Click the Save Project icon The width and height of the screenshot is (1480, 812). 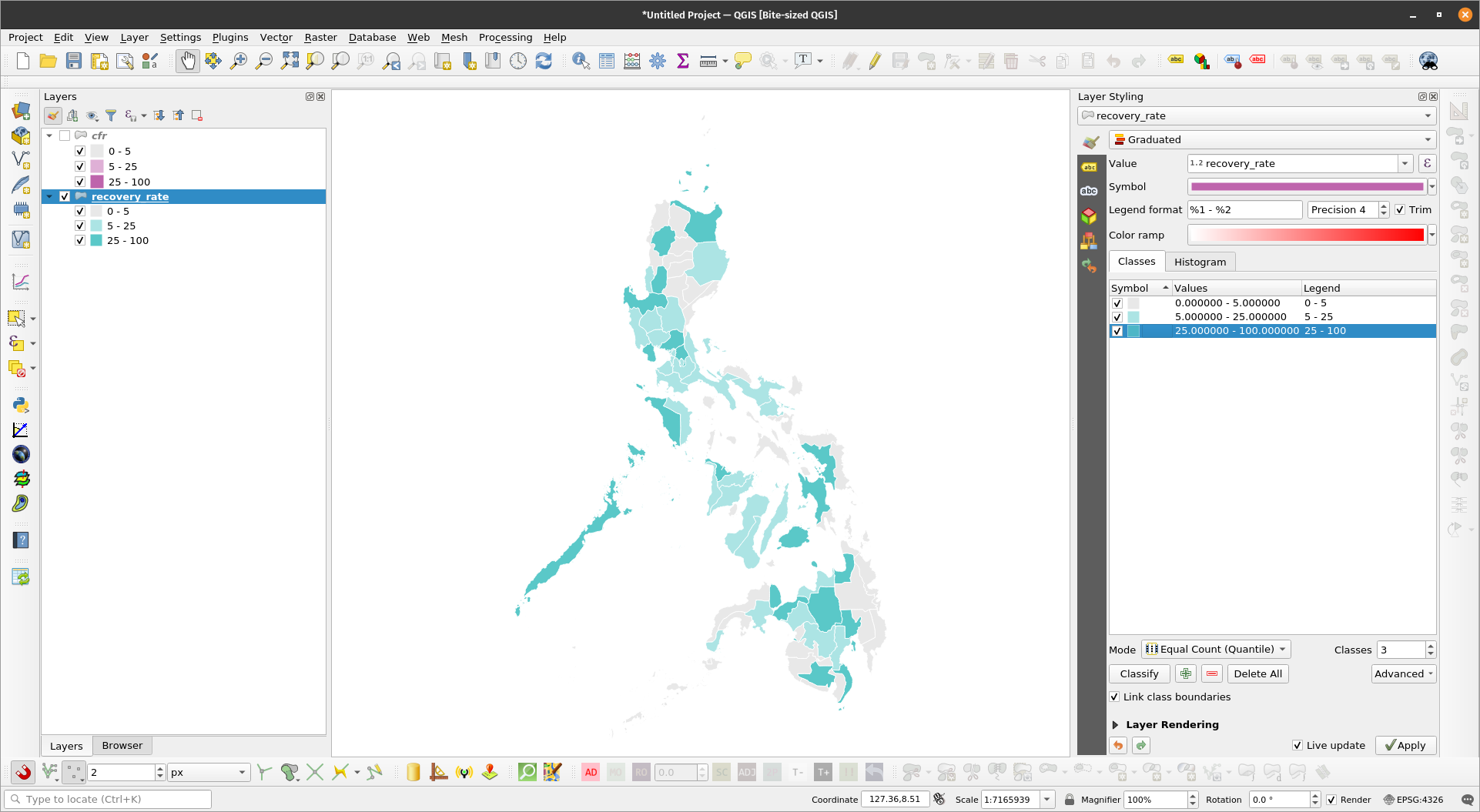pyautogui.click(x=74, y=61)
